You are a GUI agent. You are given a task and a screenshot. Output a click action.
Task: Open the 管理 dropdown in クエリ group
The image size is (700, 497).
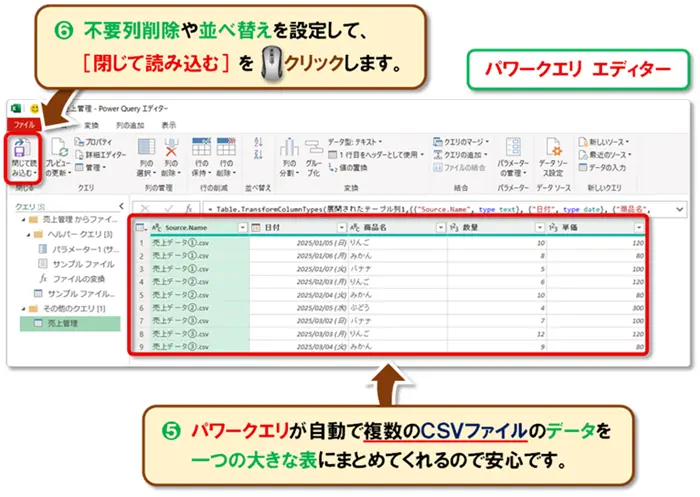(90, 167)
